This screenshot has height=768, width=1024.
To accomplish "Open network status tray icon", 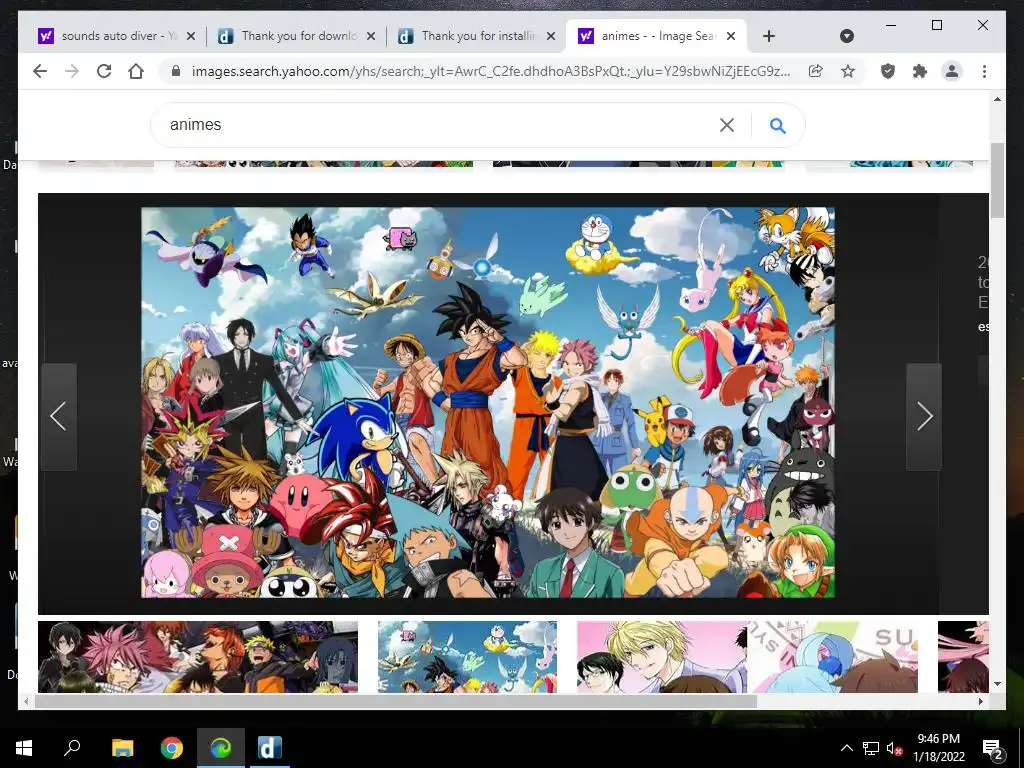I will [x=871, y=748].
